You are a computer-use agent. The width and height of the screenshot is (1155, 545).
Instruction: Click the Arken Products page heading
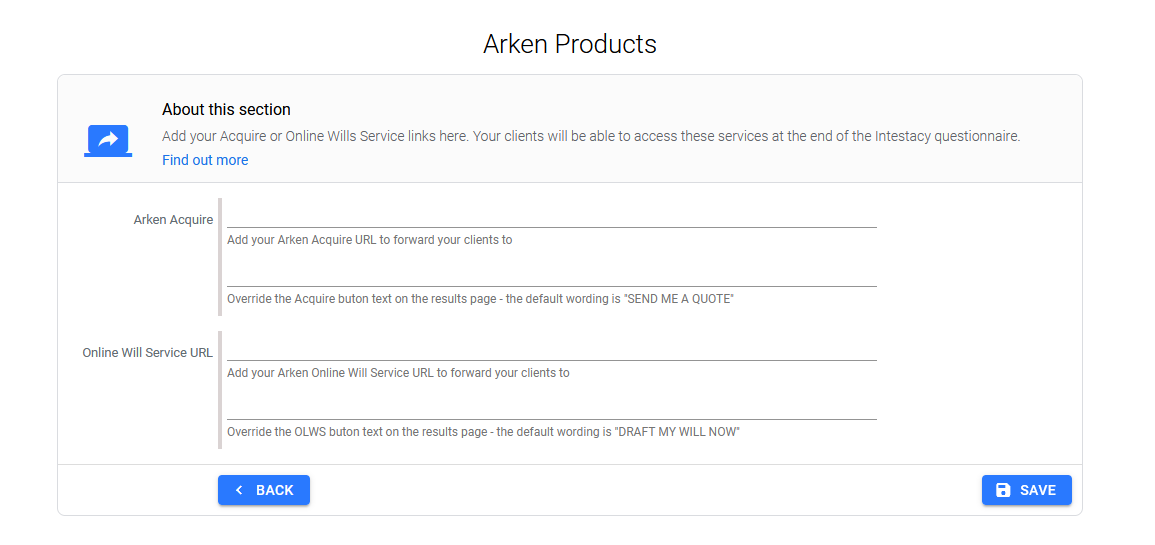570,44
